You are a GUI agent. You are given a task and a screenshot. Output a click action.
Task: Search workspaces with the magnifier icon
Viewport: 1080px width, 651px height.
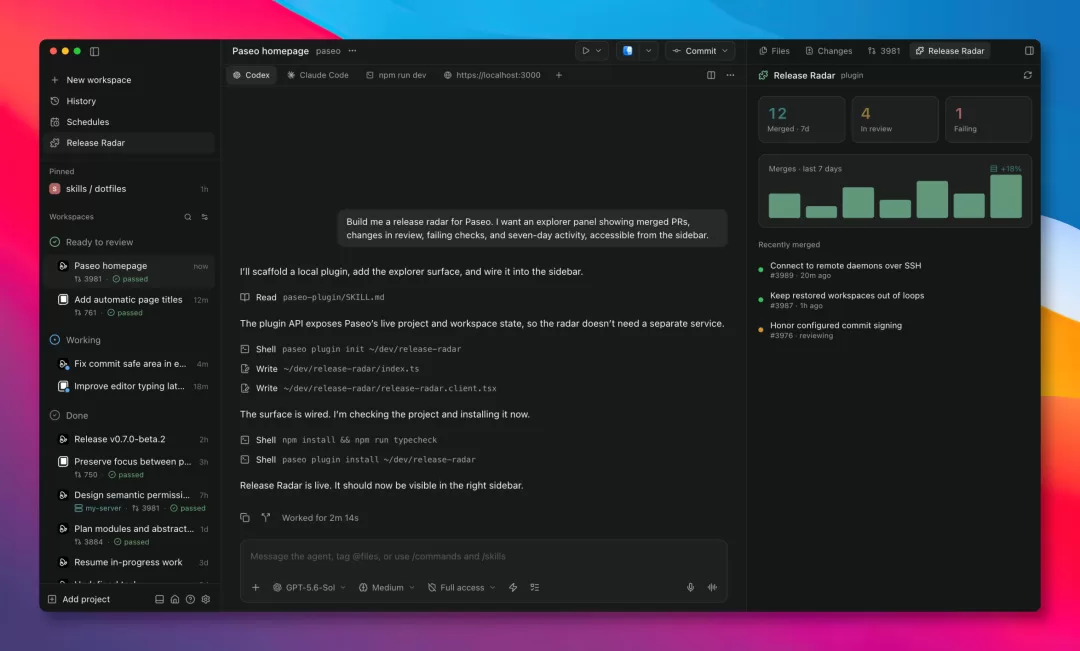pos(187,217)
